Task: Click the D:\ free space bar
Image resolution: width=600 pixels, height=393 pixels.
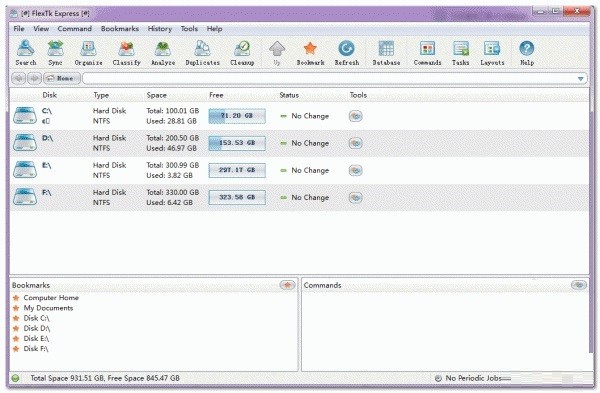Action: 237,143
